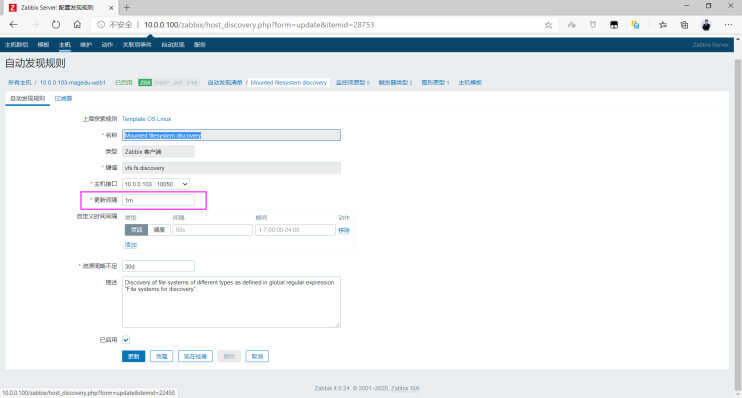Image resolution: width=742 pixels, height=398 pixels.
Task: Open 模板 in the Zabbix menu
Action: click(43, 44)
